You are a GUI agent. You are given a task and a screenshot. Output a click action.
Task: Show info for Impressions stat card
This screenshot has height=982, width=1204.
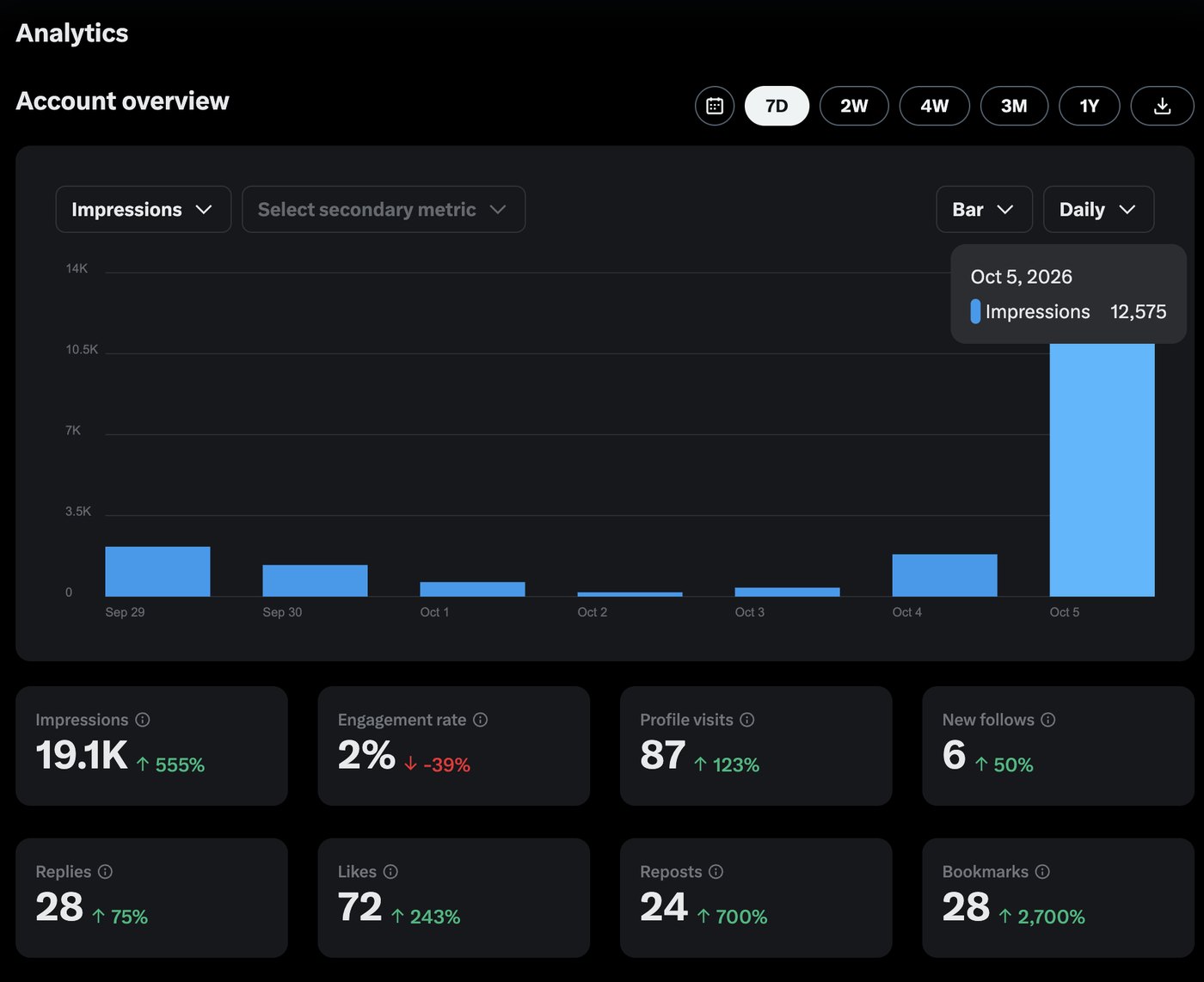pos(143,720)
